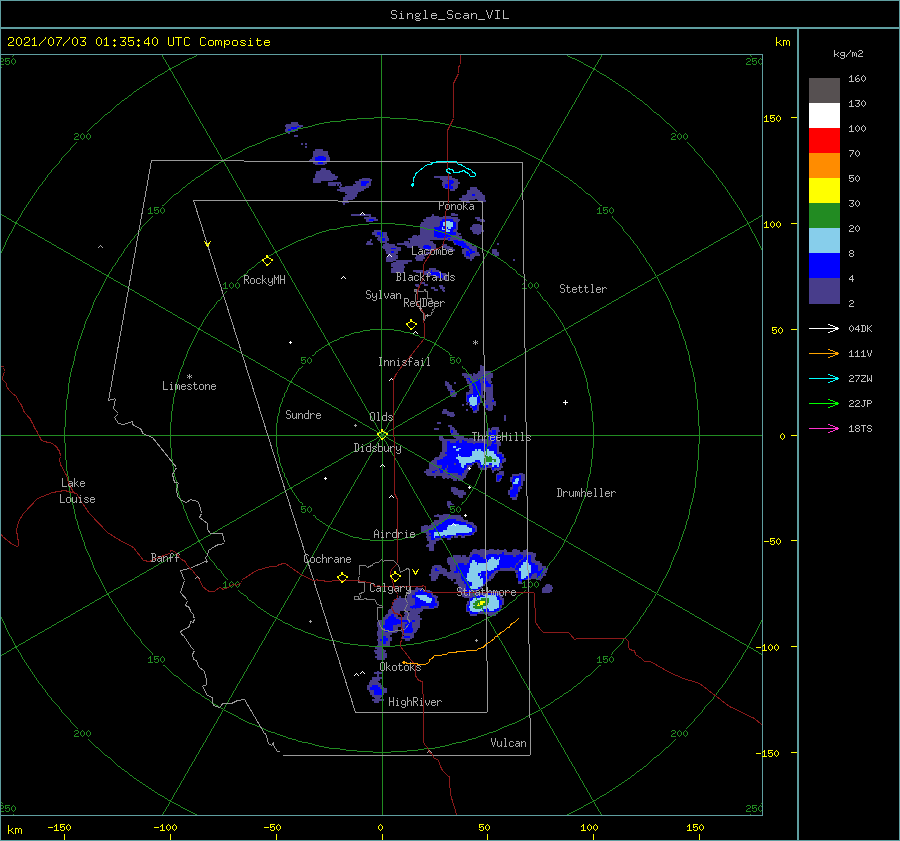Select the yellow diamond marker below RedDeer

coord(411,324)
